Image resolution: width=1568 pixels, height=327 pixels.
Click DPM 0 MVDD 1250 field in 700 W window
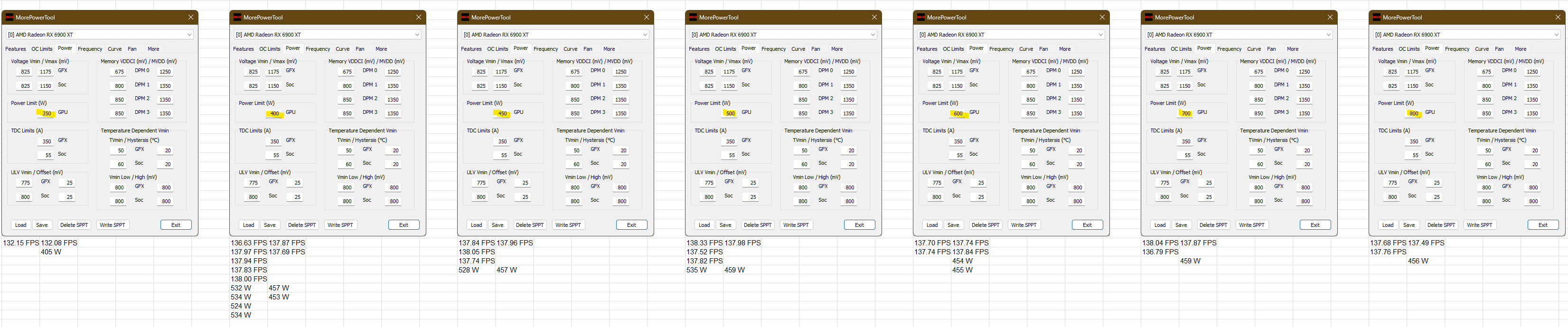pos(1305,72)
